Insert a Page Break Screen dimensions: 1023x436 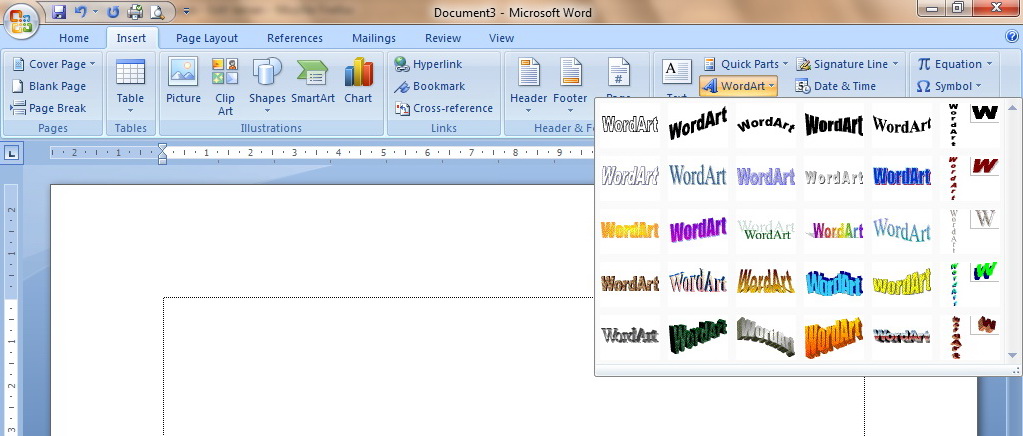[49, 108]
